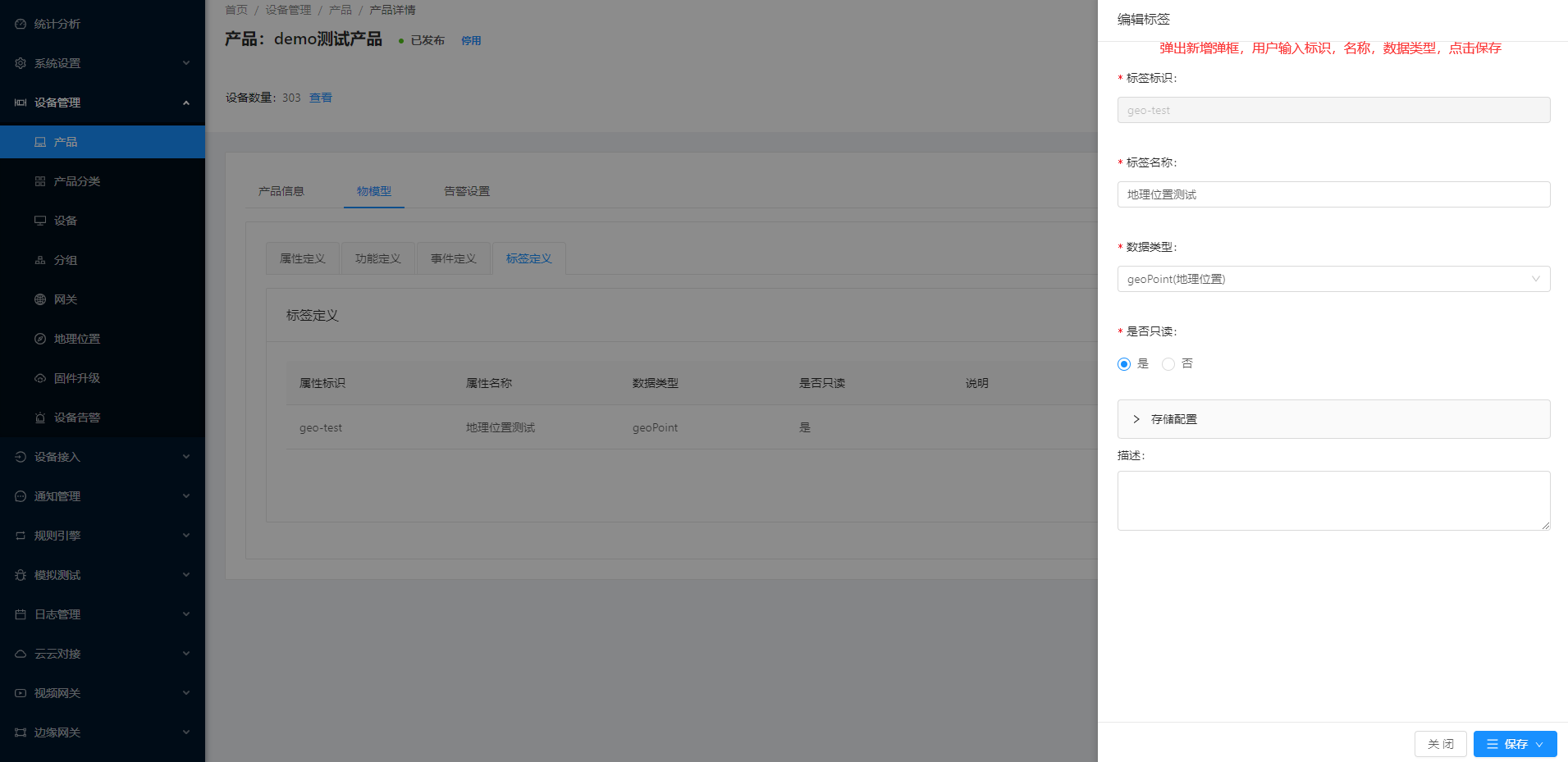Open the 网关 gateway management page
Viewport: 1568px width, 762px height.
[65, 299]
